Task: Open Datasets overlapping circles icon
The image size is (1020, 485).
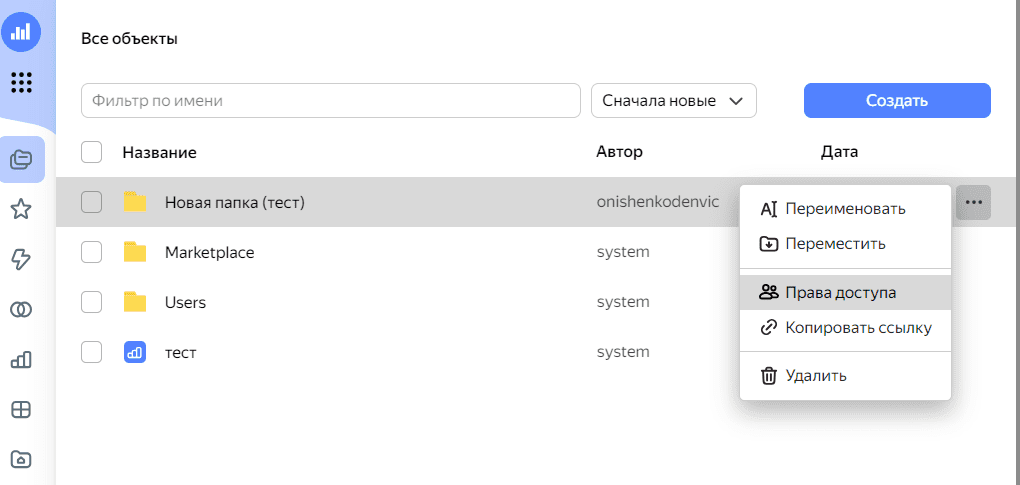Action: point(21,310)
